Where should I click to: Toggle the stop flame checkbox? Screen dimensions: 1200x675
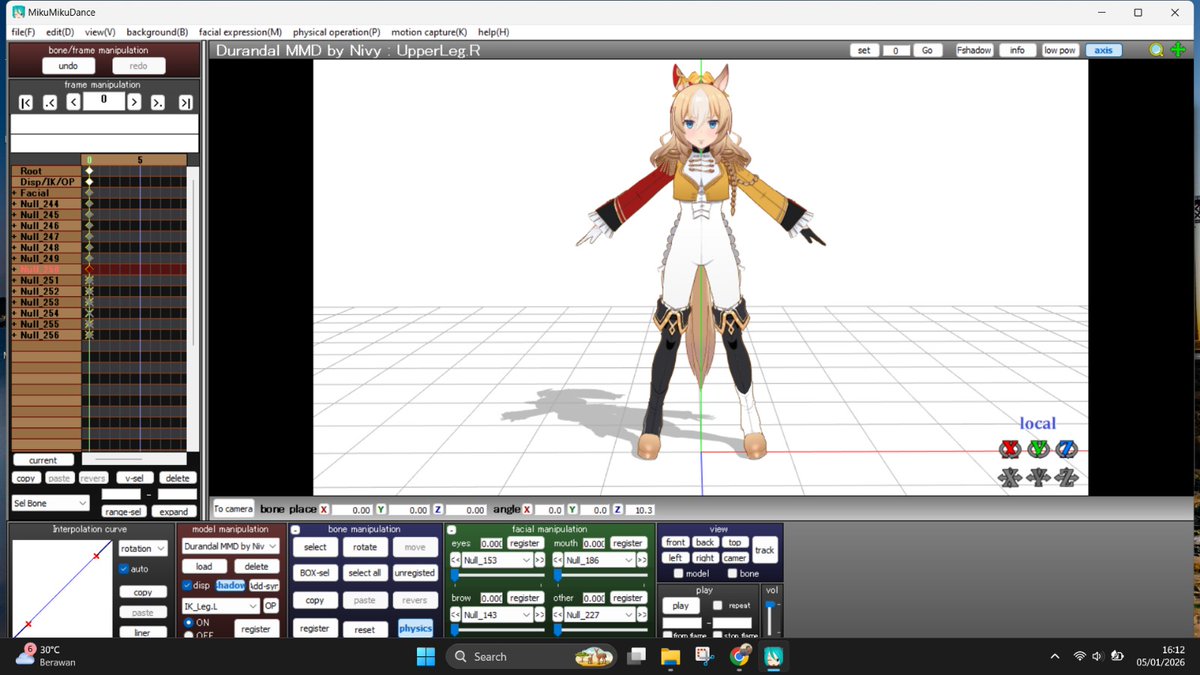pyautogui.click(x=717, y=635)
